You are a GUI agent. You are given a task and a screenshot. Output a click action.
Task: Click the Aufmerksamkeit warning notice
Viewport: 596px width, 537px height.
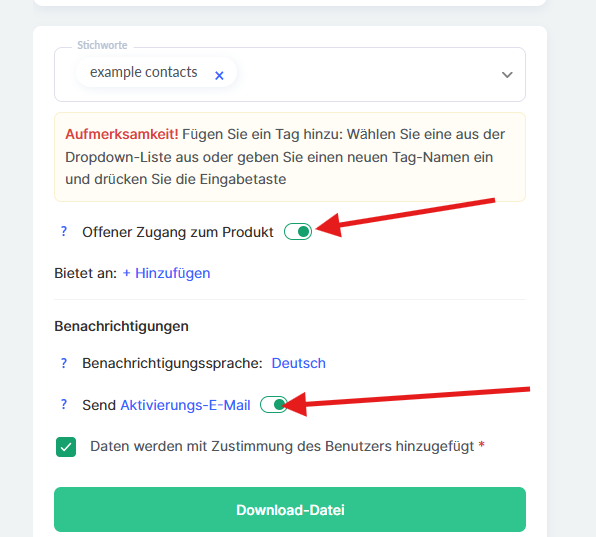click(x=290, y=157)
